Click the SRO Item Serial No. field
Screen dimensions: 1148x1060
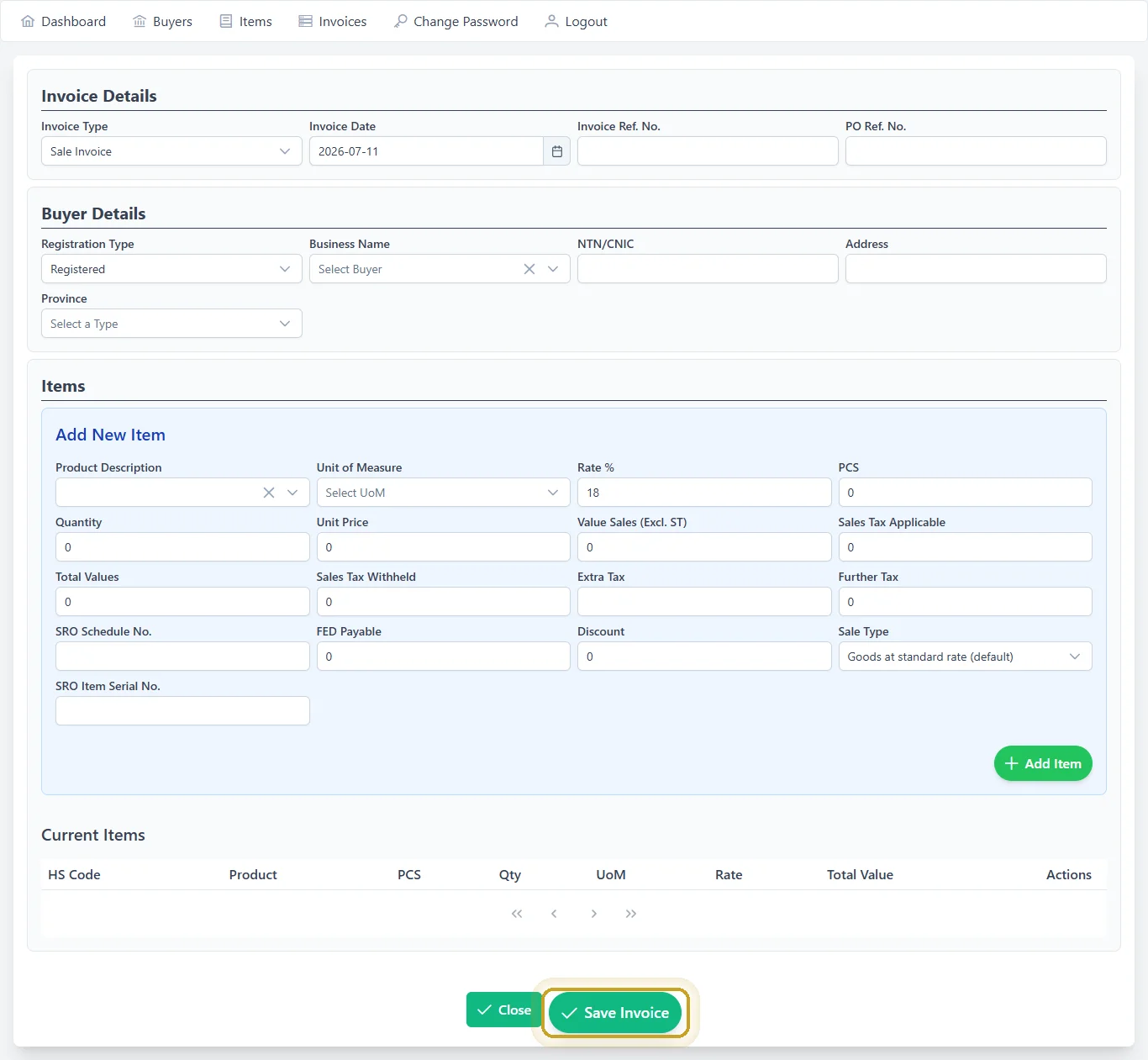point(182,711)
